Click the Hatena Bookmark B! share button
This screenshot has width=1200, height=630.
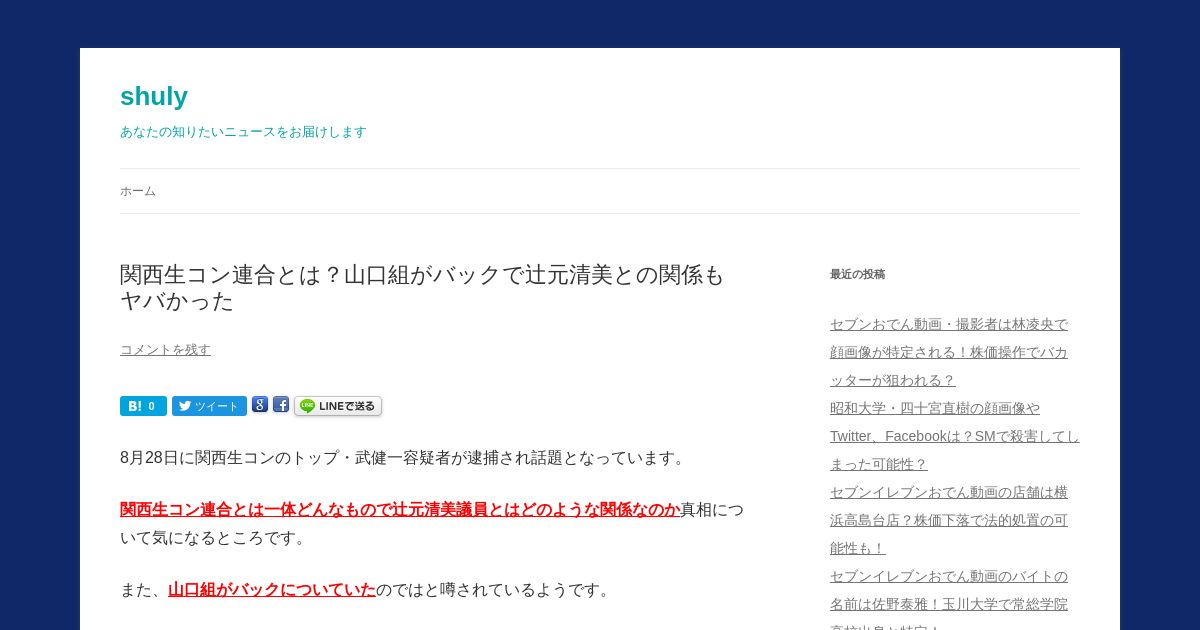(x=143, y=406)
